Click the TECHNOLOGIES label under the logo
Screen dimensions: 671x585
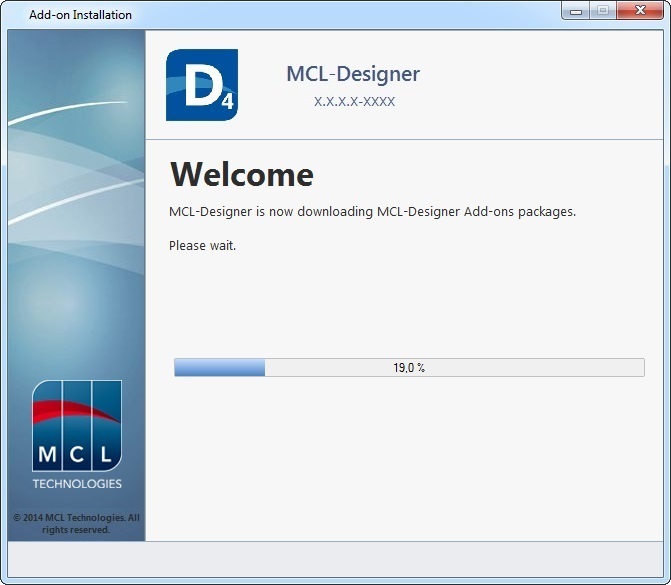[x=77, y=484]
